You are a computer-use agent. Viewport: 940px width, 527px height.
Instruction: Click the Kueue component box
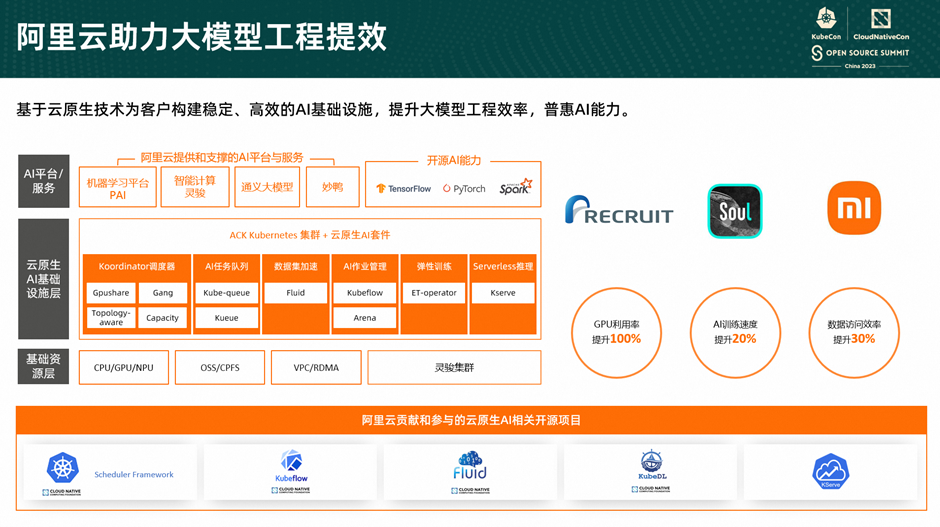227,318
